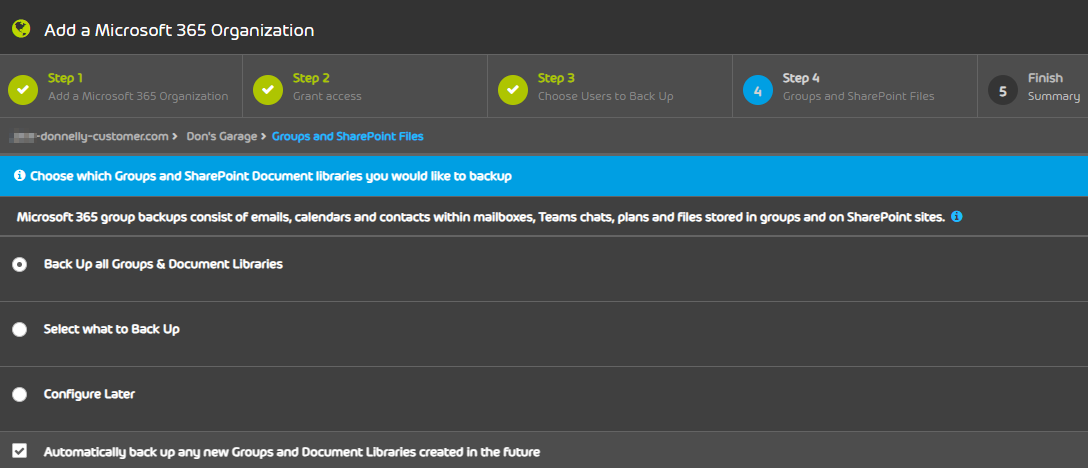Click Groups and SharePoint Files breadcrumb

pos(348,136)
